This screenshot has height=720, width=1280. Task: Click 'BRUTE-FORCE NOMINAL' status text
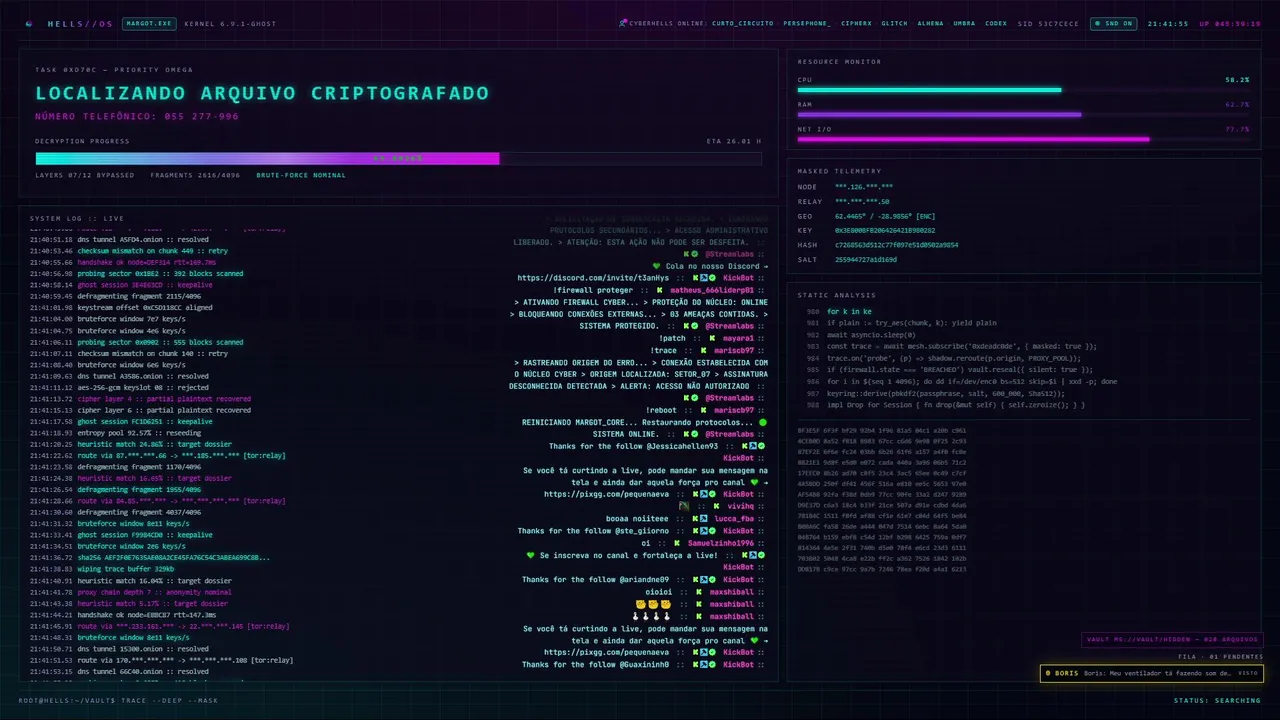[301, 175]
